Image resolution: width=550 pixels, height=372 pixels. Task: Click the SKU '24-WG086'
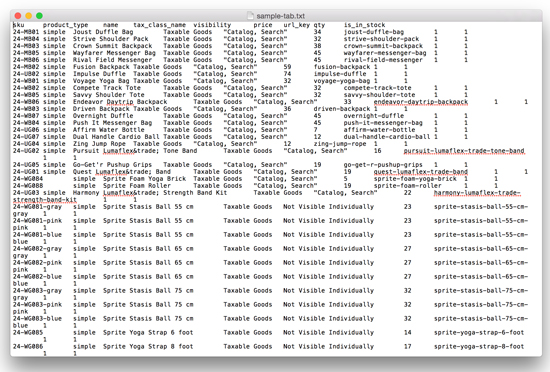(x=28, y=347)
